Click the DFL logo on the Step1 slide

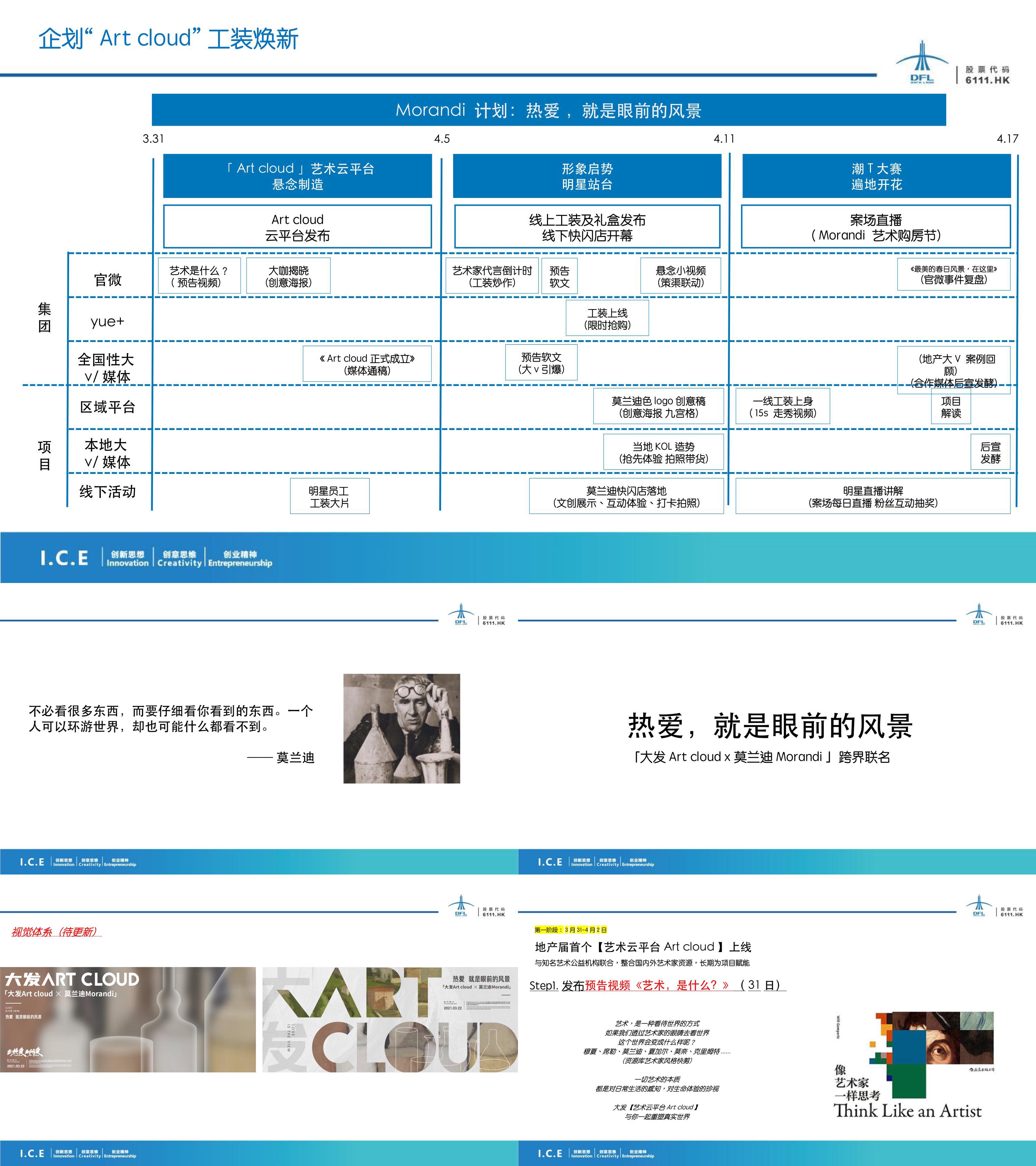point(979,906)
